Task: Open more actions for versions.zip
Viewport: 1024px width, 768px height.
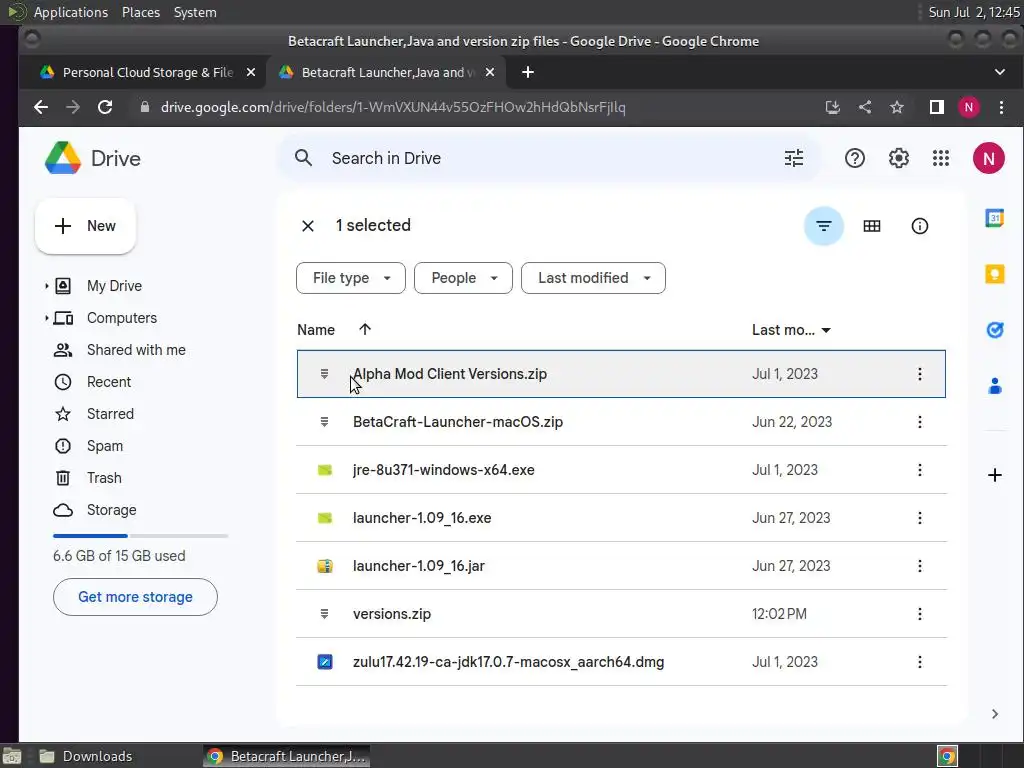Action: [920, 614]
